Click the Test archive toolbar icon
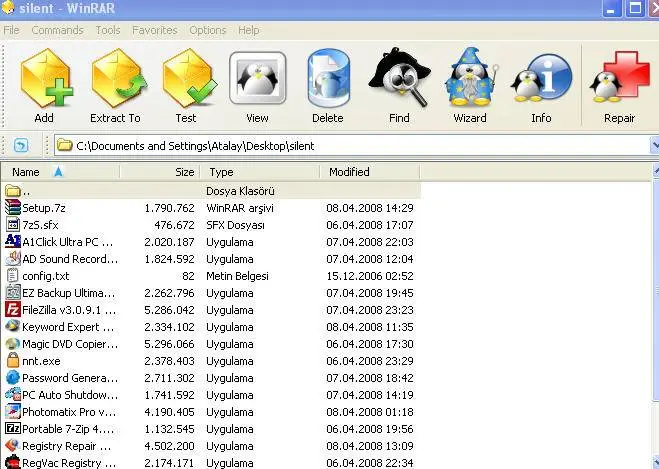This screenshot has height=469, width=659. tap(188, 78)
